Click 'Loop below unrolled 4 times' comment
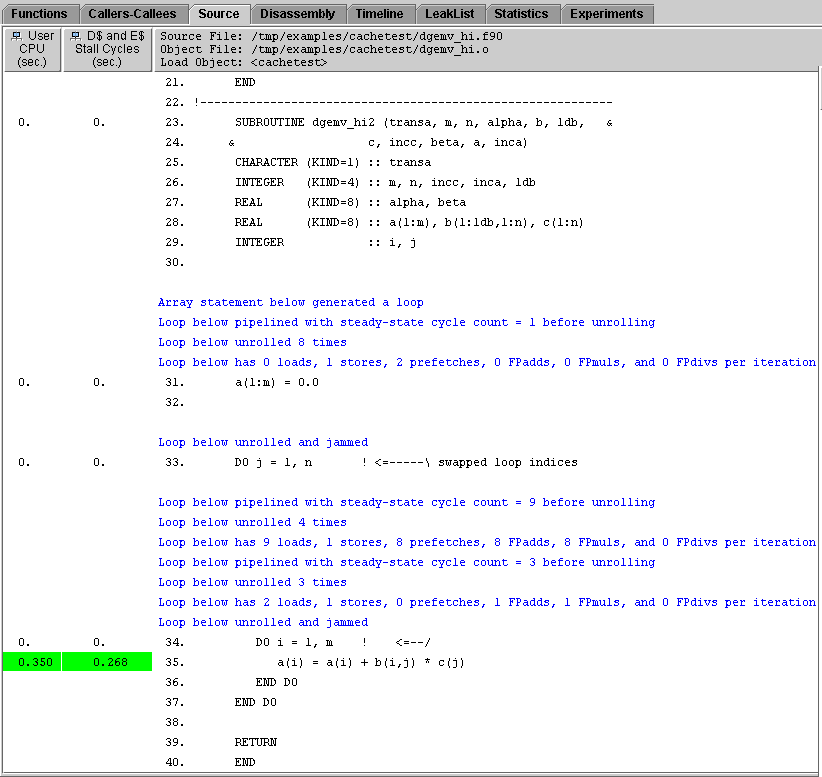The height and width of the screenshot is (777, 822). coord(253,522)
